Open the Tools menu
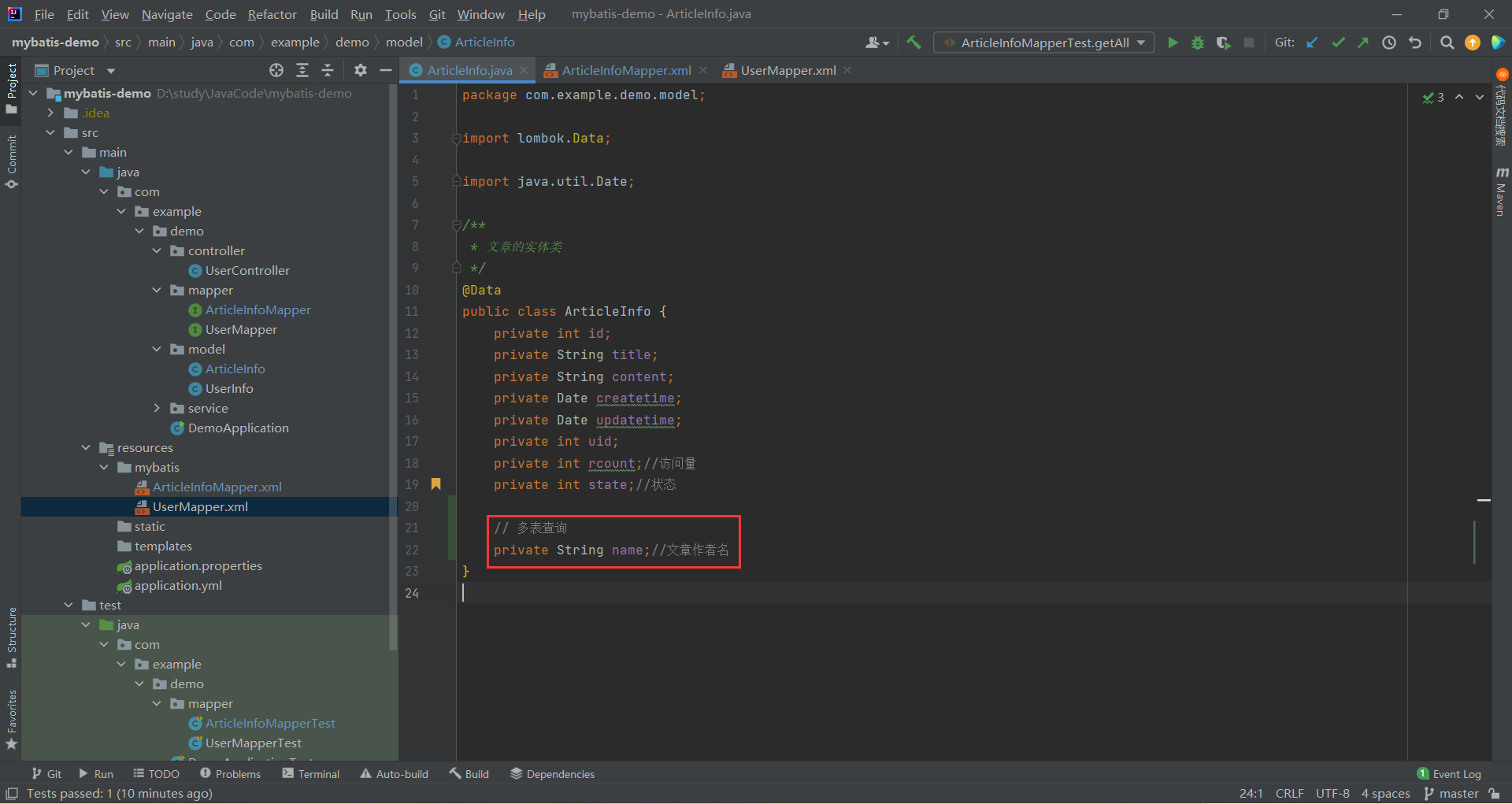Screen dimensions: 1512x804 pyautogui.click(x=400, y=14)
